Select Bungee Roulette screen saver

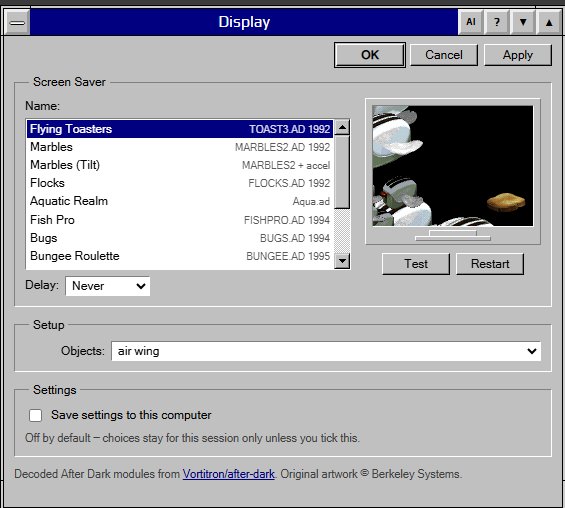click(x=180, y=256)
